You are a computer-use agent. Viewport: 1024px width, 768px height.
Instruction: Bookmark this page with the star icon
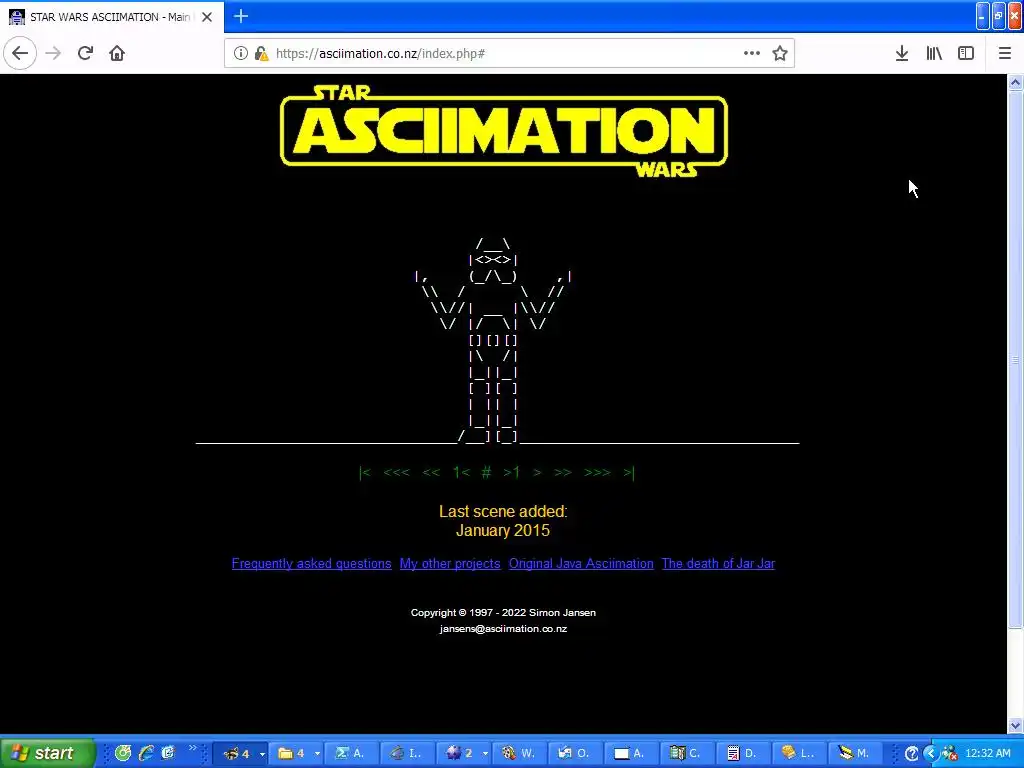(x=780, y=53)
